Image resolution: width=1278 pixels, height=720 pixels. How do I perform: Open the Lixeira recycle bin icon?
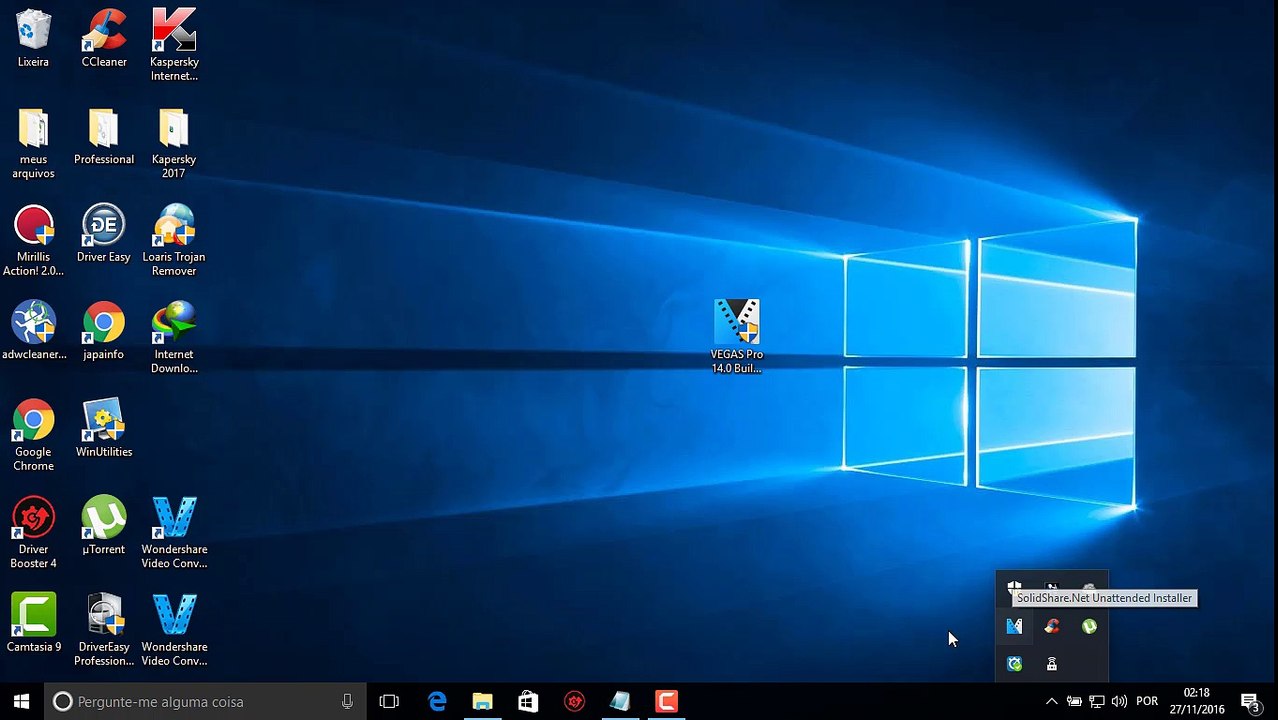pyautogui.click(x=33, y=38)
